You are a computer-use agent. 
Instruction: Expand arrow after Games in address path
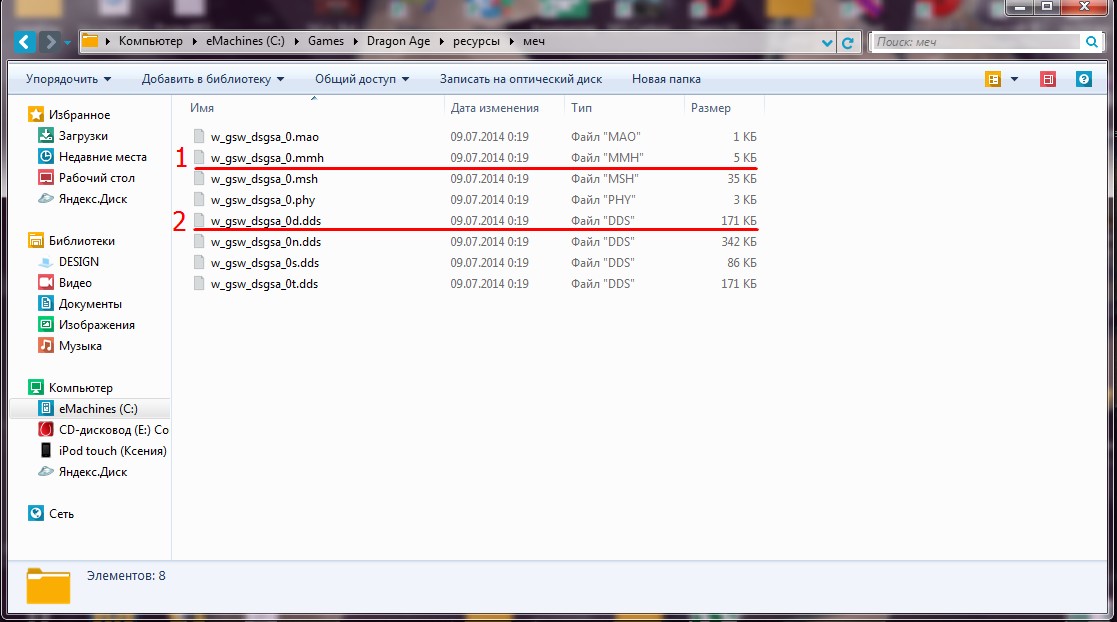point(355,41)
